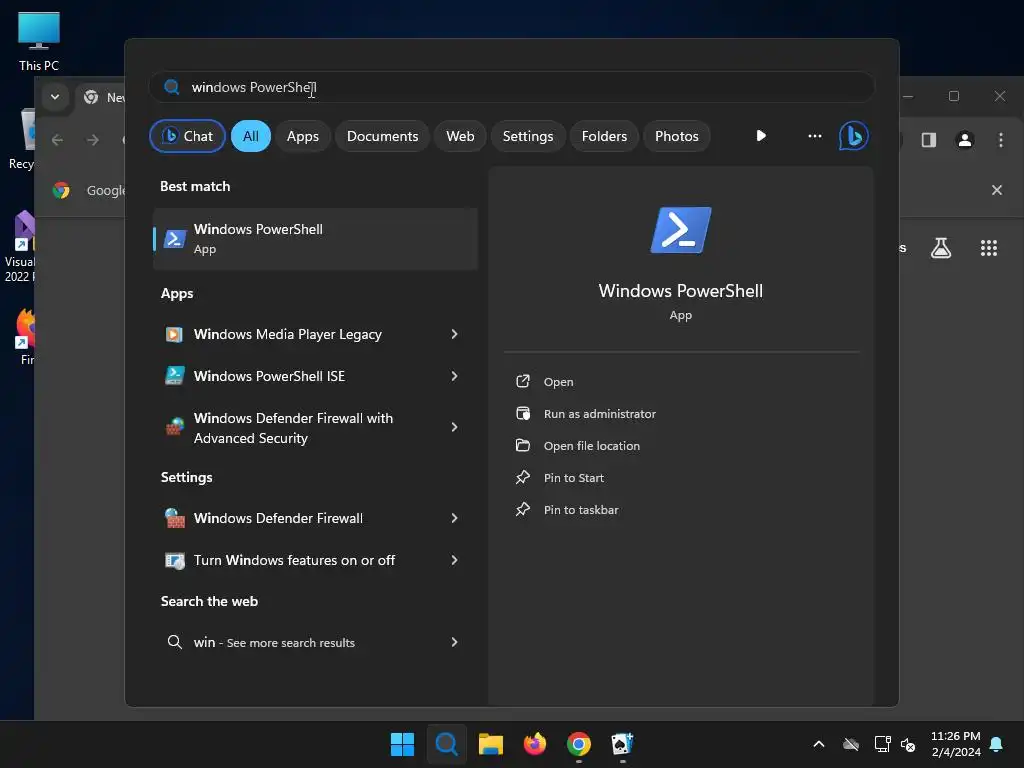The width and height of the screenshot is (1024, 768).
Task: Click Windows Defender Firewall settings icon
Action: (x=174, y=519)
